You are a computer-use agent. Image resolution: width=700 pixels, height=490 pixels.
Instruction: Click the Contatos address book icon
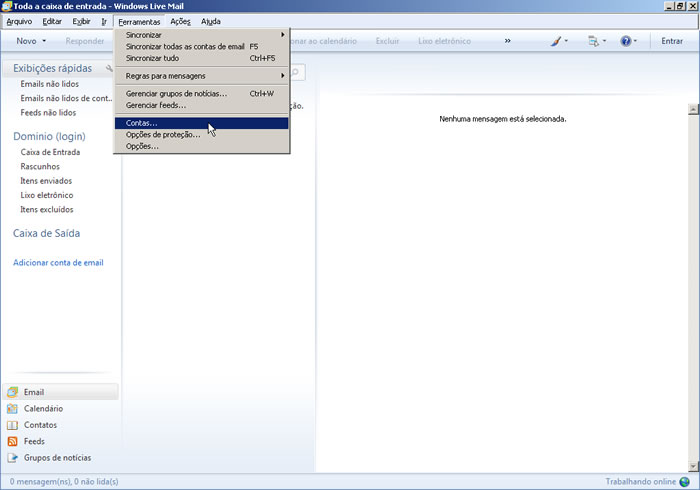[12, 425]
